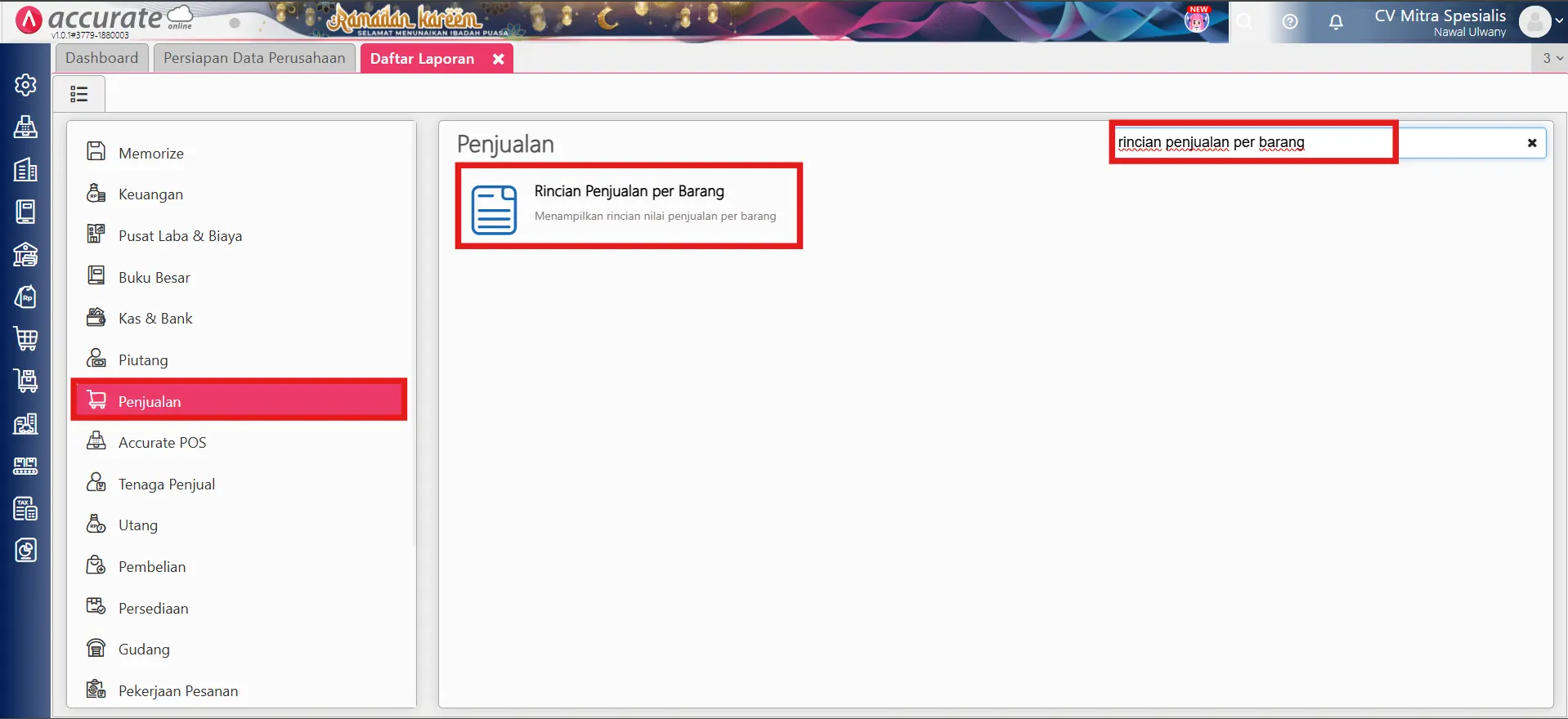Image resolution: width=1568 pixels, height=719 pixels.
Task: Open the notifications bell
Action: (1336, 22)
